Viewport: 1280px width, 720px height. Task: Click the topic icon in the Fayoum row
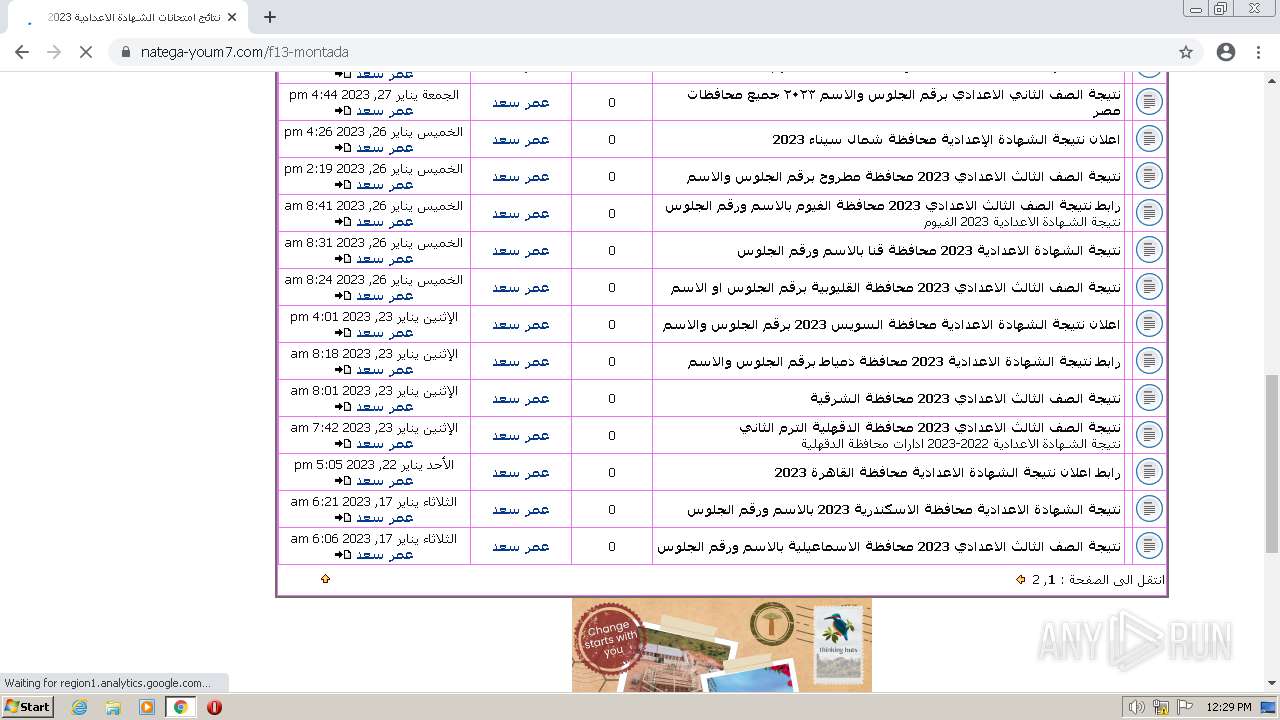tap(1150, 213)
